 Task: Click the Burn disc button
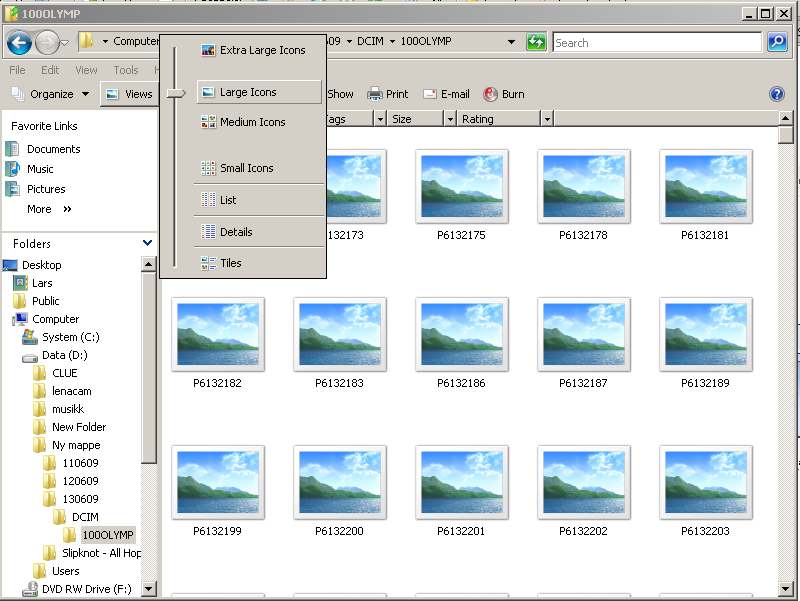(x=504, y=94)
